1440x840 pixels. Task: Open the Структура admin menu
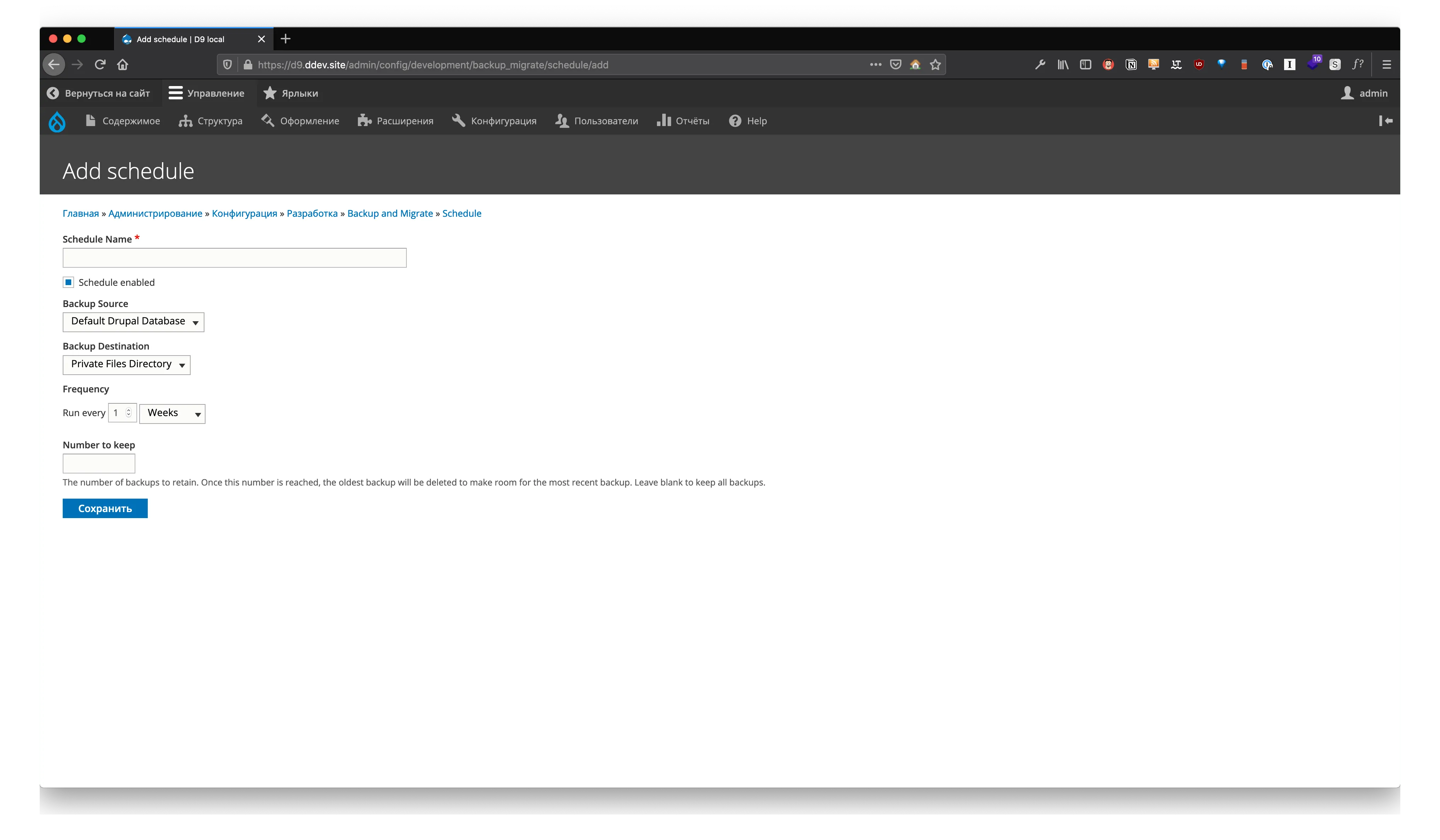210,121
